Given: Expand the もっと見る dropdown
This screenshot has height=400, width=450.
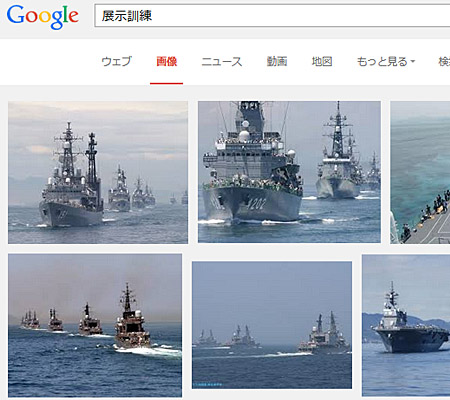Looking at the screenshot, I should [386, 61].
